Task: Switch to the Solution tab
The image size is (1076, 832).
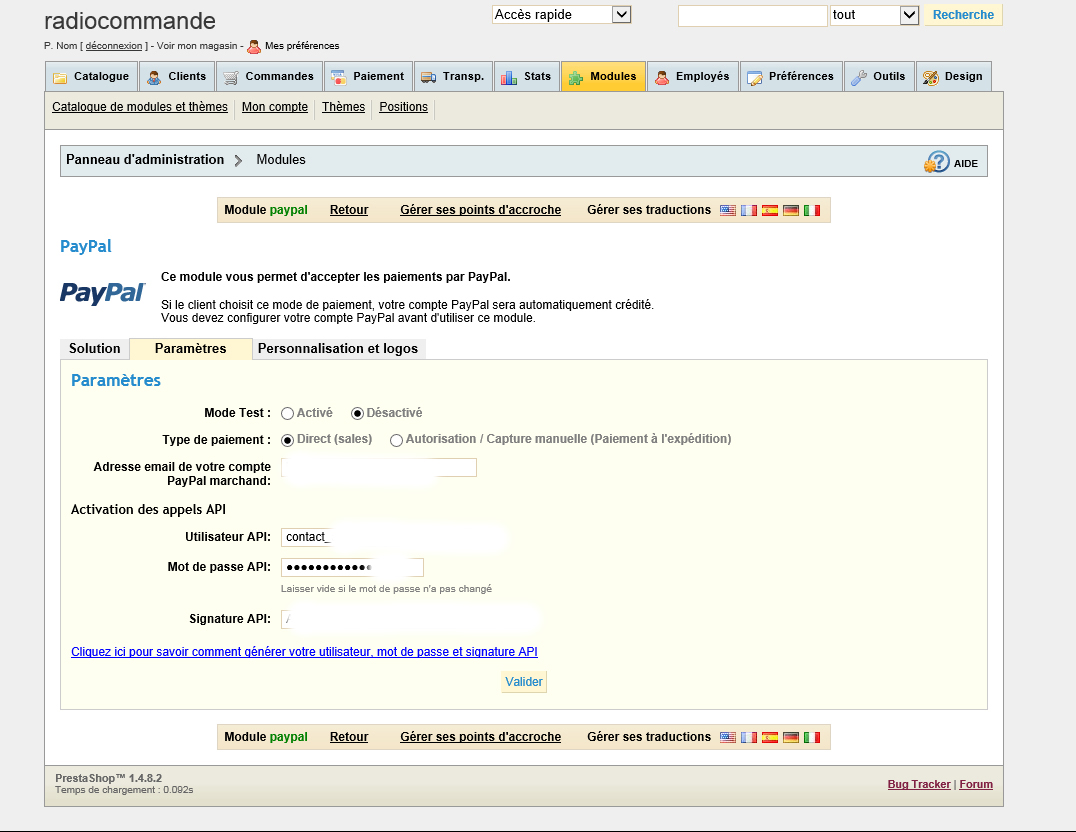Action: (95, 349)
